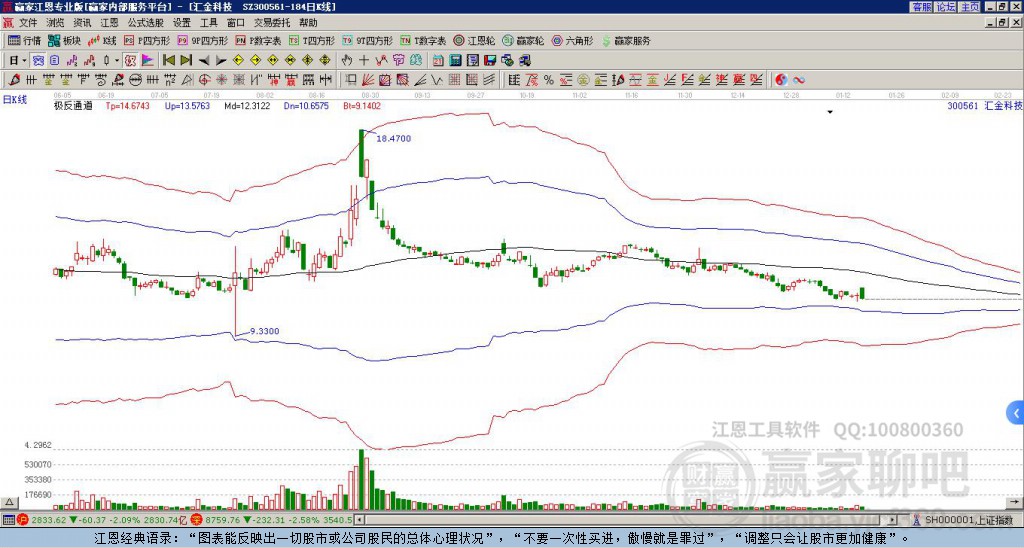Open the 六角形 hexagon tool
This screenshot has width=1024, height=548.
pos(573,40)
